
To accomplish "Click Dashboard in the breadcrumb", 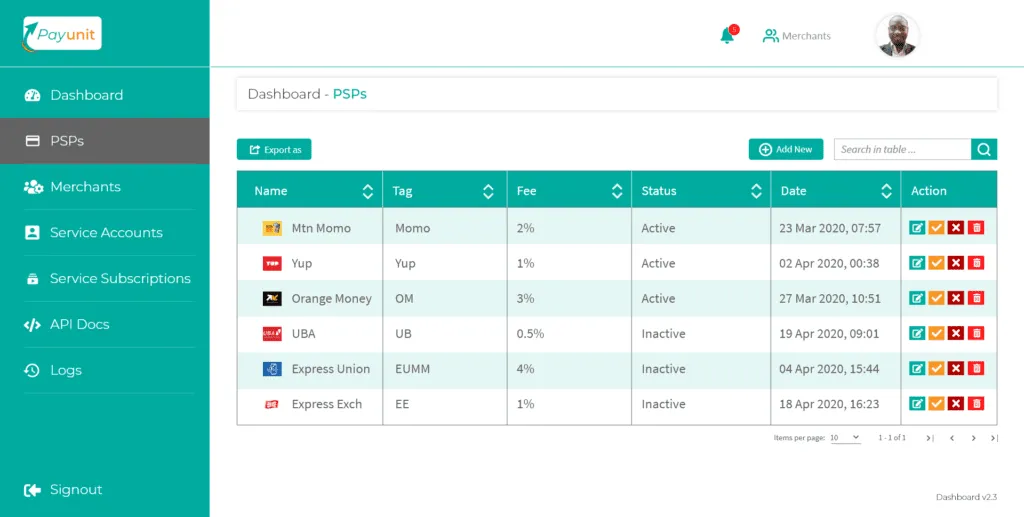I will point(284,94).
